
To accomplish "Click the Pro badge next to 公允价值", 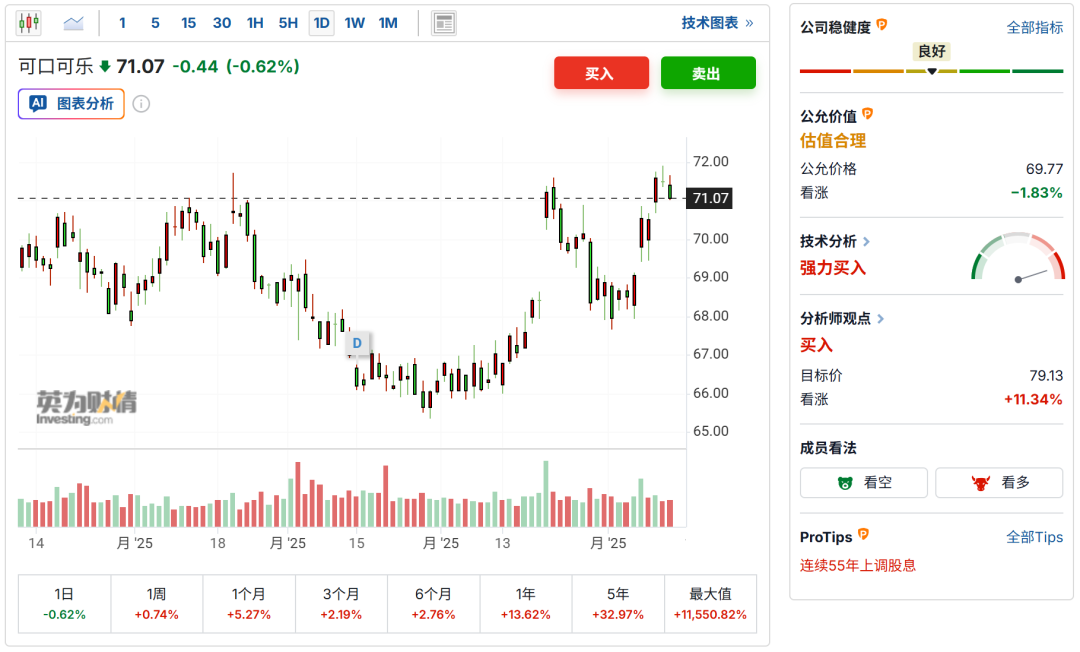I will pos(868,115).
